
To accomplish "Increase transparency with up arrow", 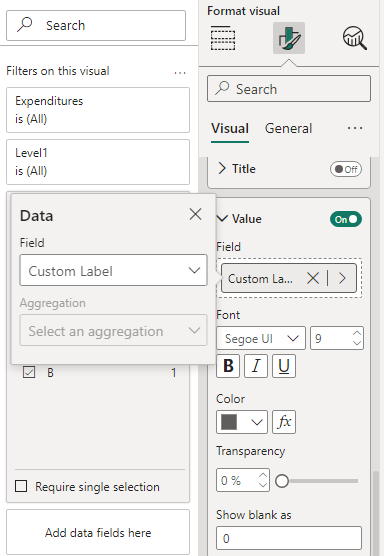I will (263, 475).
